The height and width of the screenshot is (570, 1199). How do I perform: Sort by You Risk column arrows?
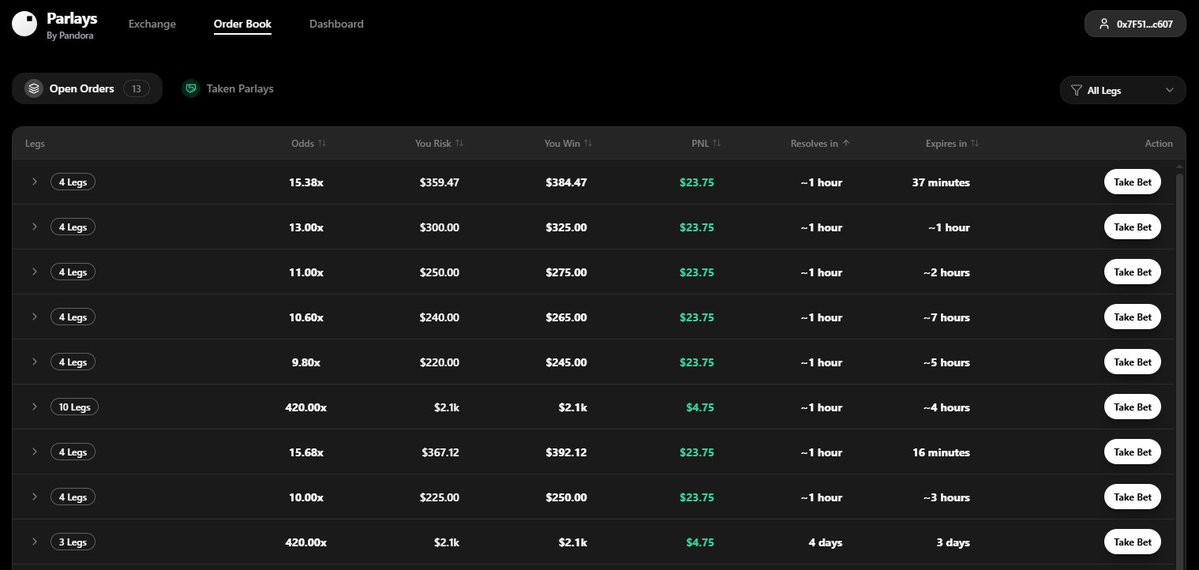pos(459,143)
